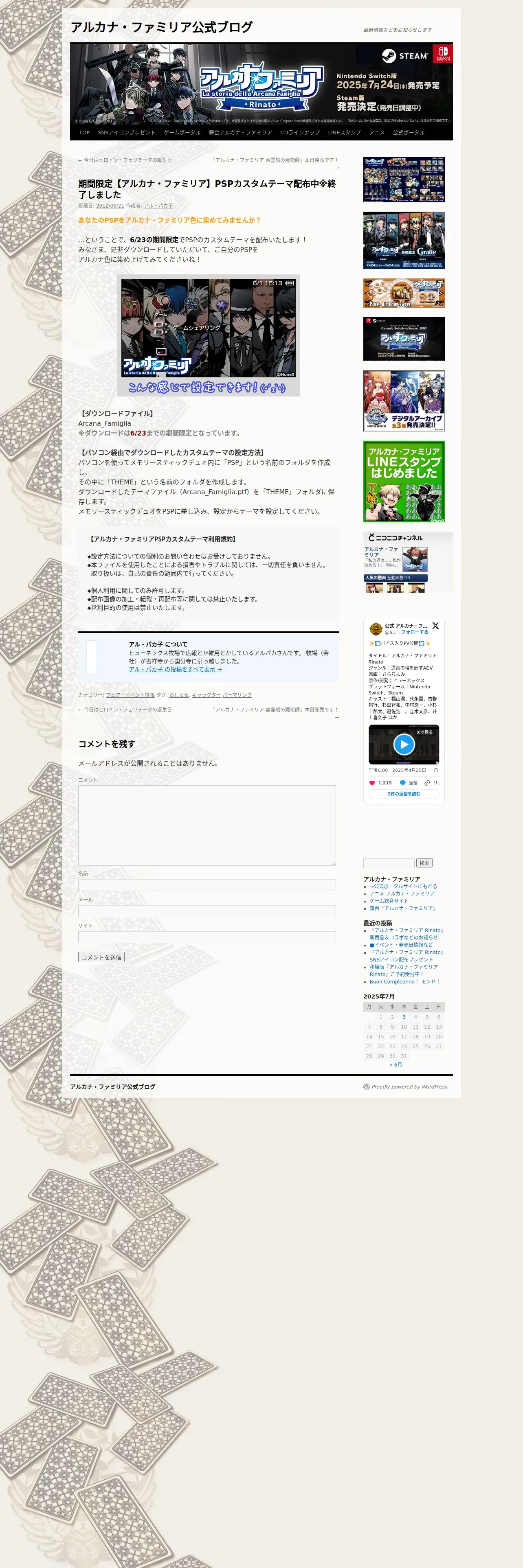
Task: Open アニメ menu item in navigation
Action: 377,132
